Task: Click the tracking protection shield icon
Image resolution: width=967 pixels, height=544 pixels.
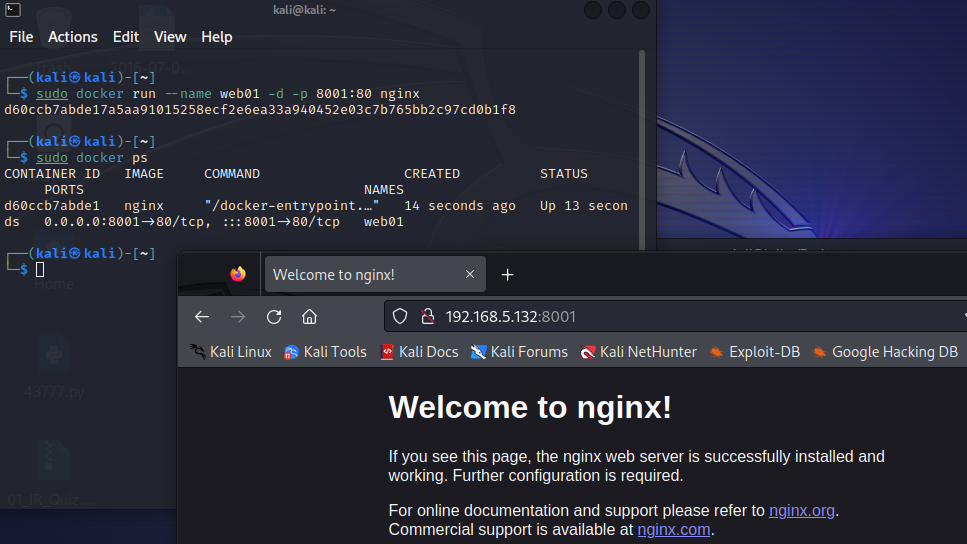Action: click(400, 316)
